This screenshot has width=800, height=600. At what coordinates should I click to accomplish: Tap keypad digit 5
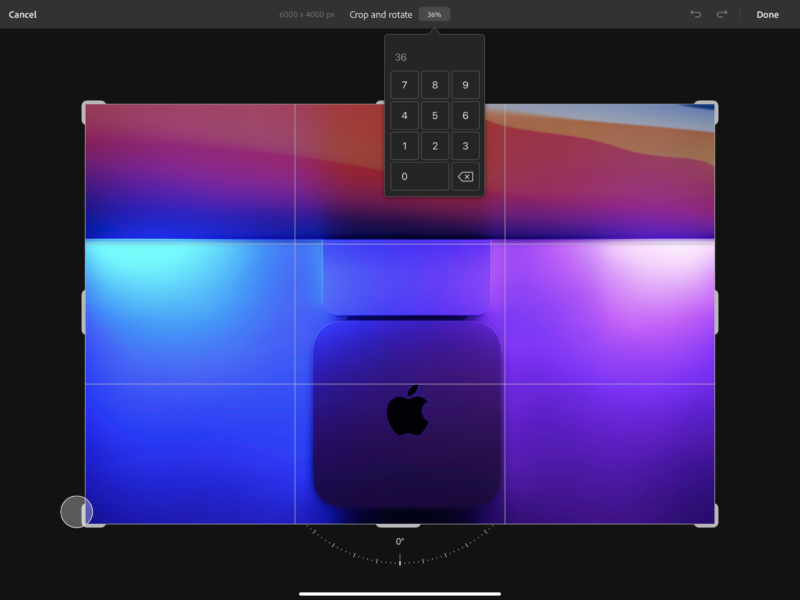[x=435, y=115]
